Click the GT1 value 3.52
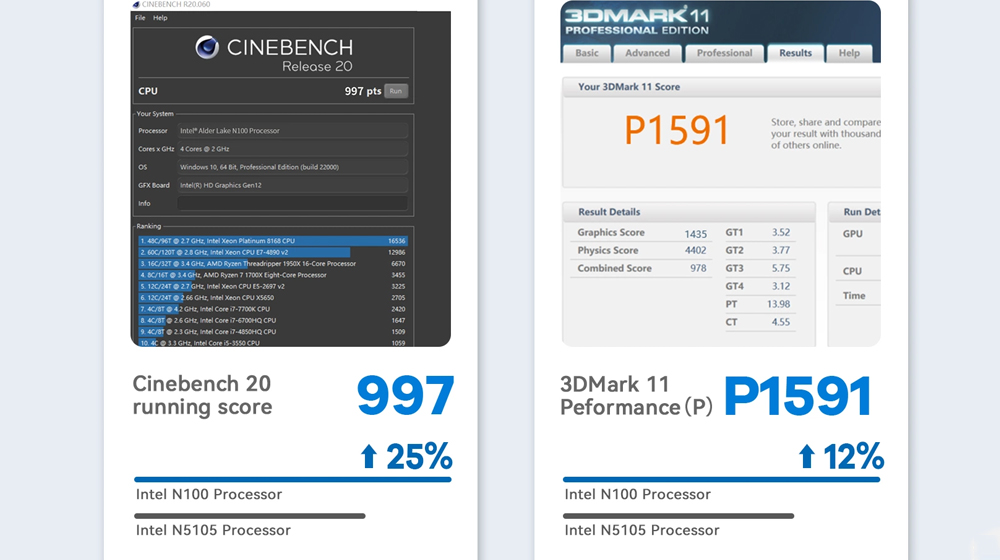Screen dimensions: 1000x560 (781, 233)
